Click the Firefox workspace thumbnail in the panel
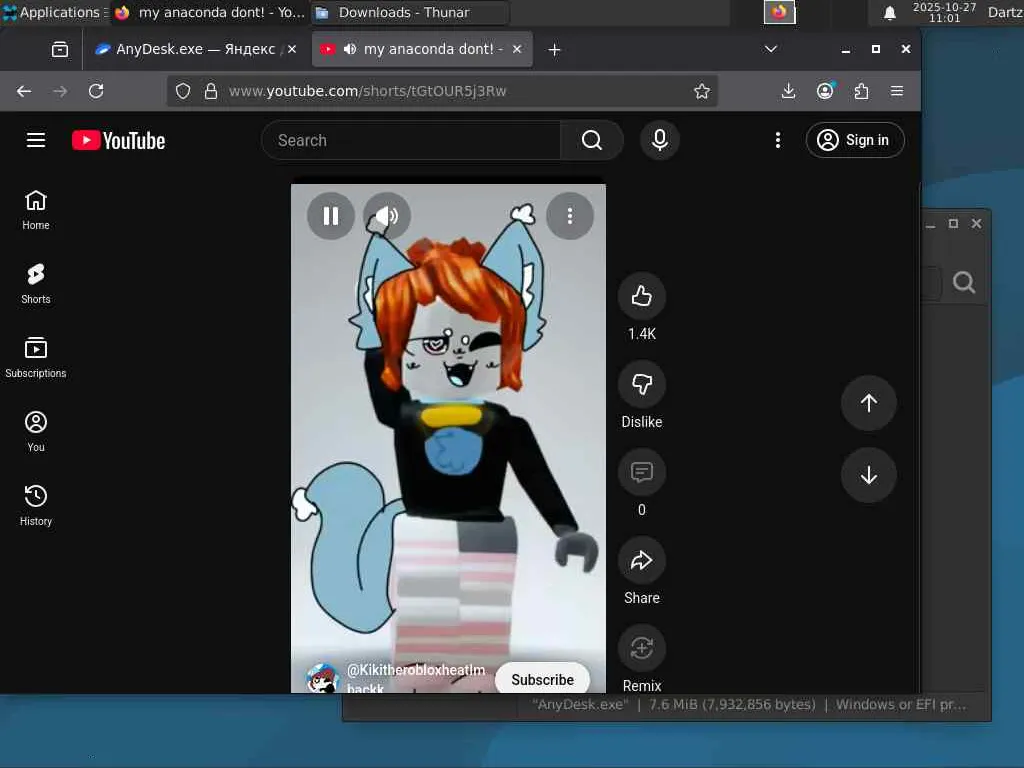 (x=779, y=12)
